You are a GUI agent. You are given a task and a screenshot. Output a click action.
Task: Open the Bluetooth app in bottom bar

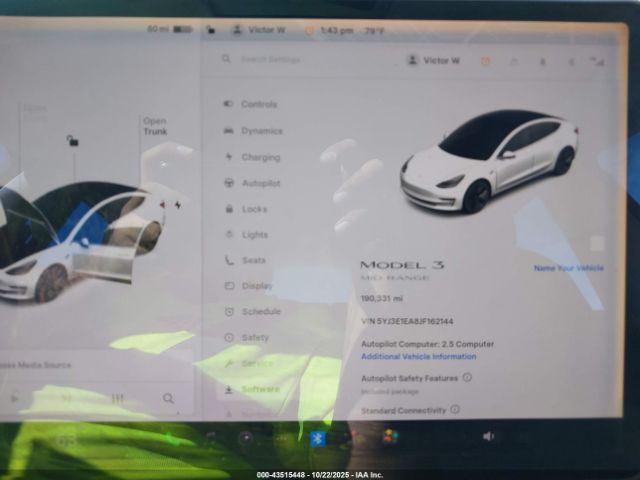coord(318,437)
